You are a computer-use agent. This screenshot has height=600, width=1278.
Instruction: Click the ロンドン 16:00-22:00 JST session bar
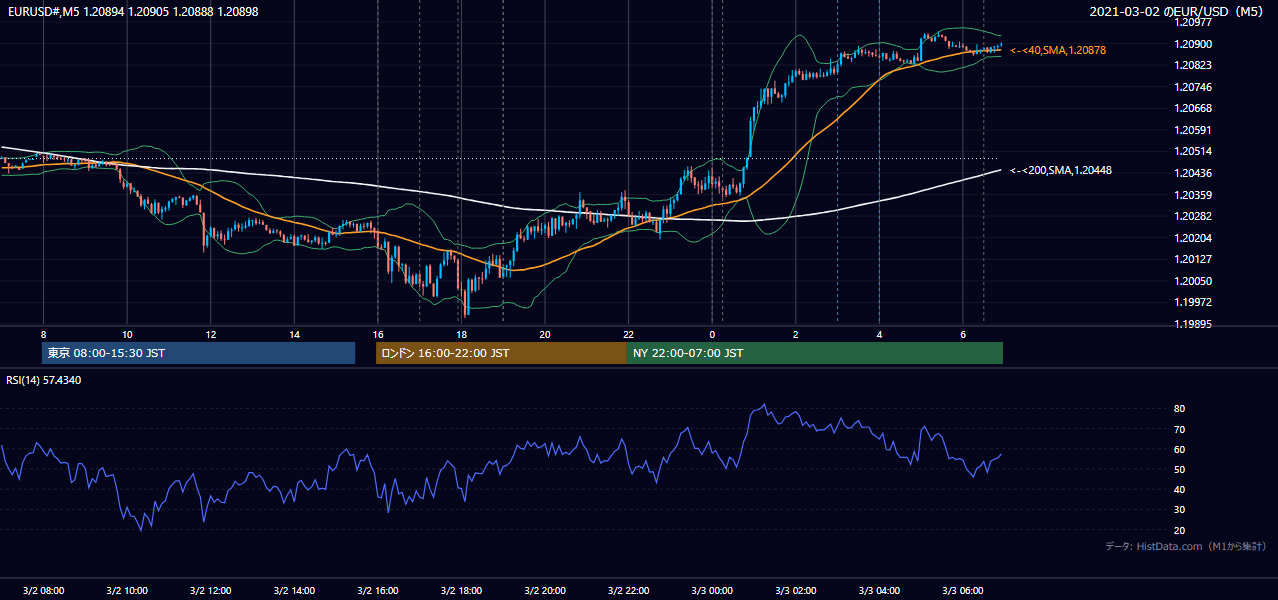pos(501,353)
